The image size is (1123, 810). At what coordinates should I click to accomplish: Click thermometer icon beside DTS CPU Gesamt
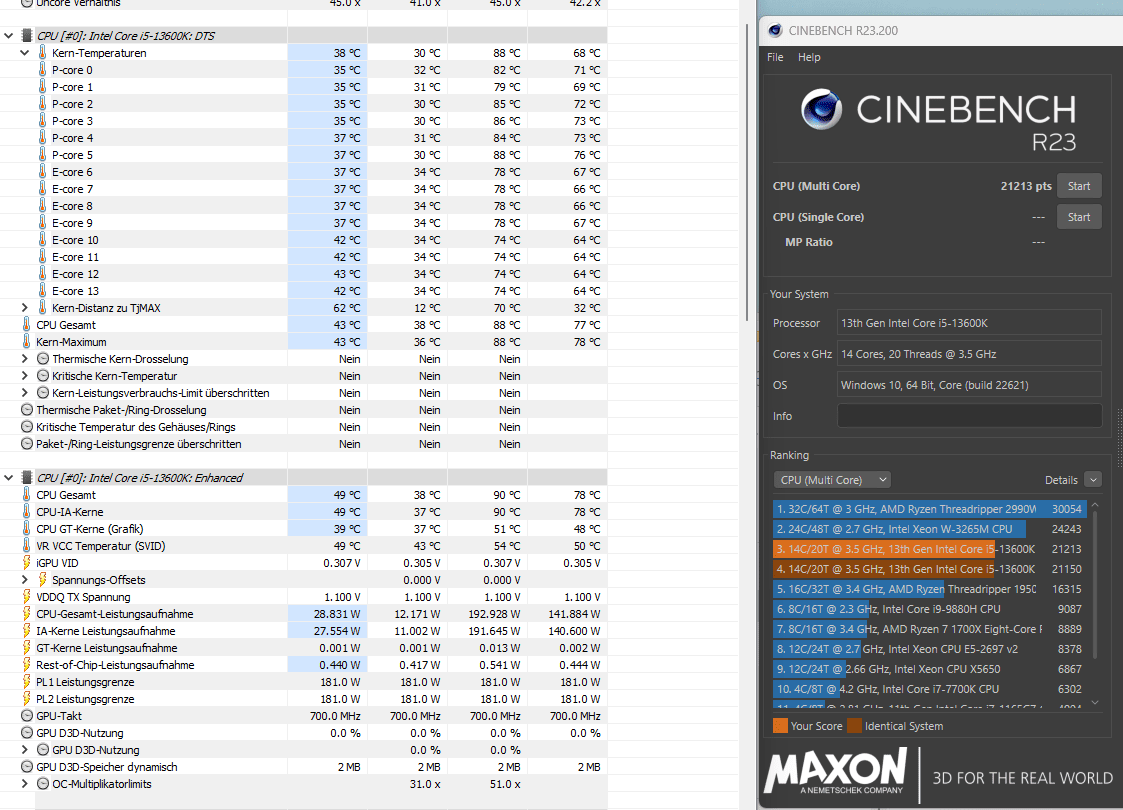pyautogui.click(x=26, y=324)
